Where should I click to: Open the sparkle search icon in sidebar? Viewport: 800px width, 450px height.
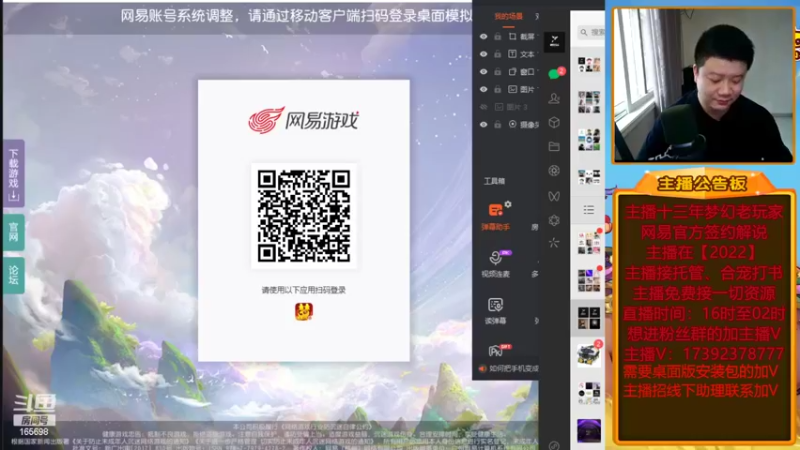(x=554, y=243)
